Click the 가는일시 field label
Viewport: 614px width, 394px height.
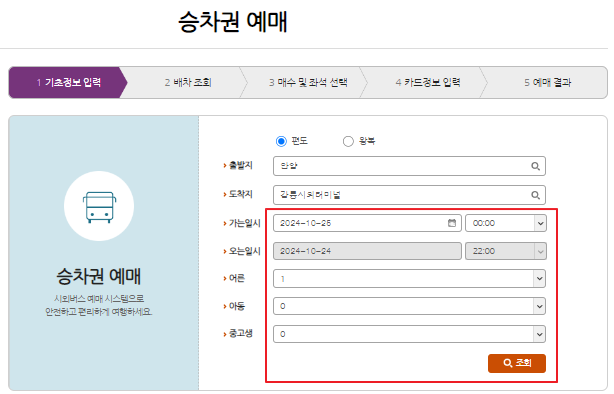(x=245, y=223)
